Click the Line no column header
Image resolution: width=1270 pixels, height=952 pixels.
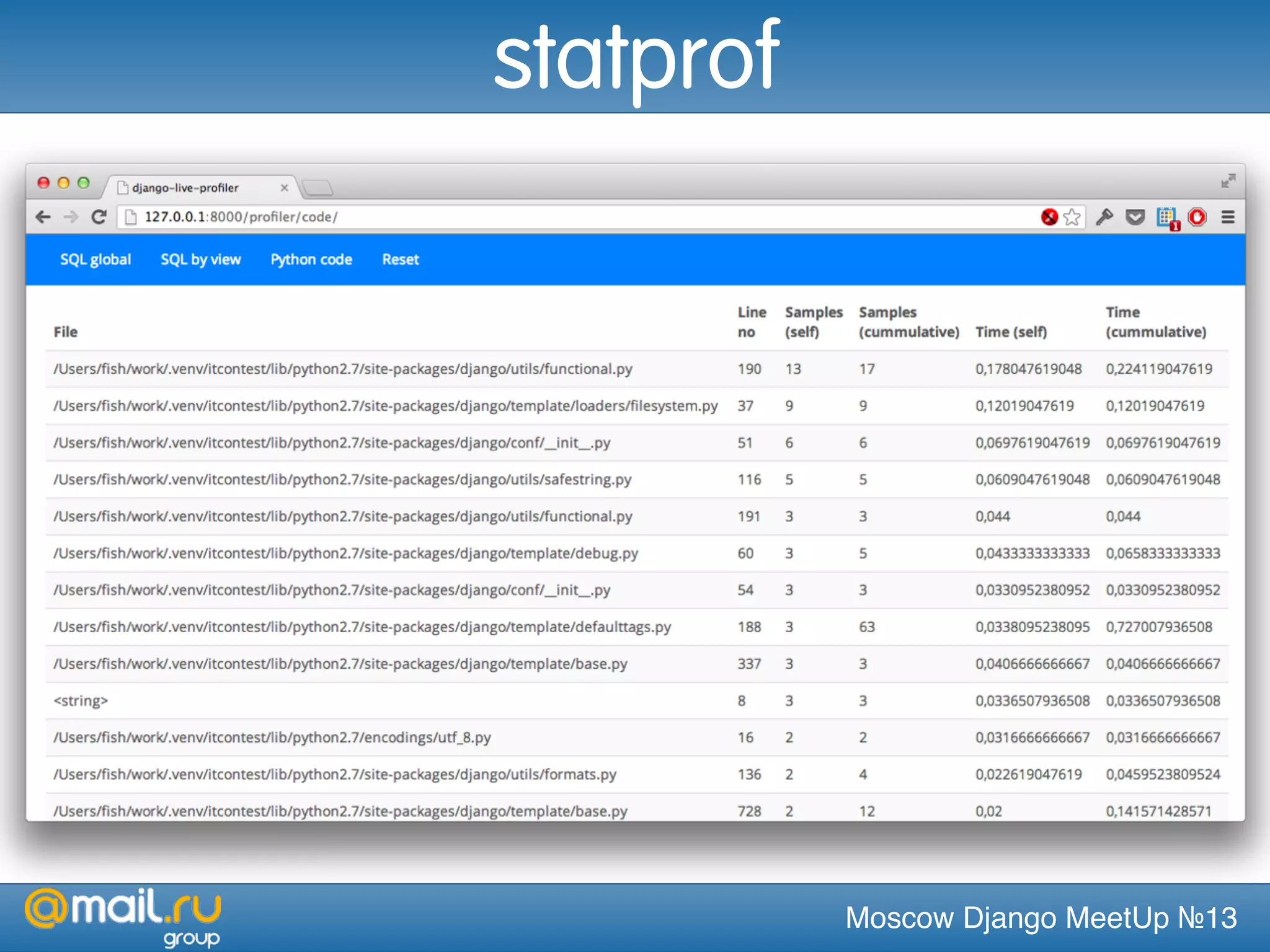pos(752,322)
